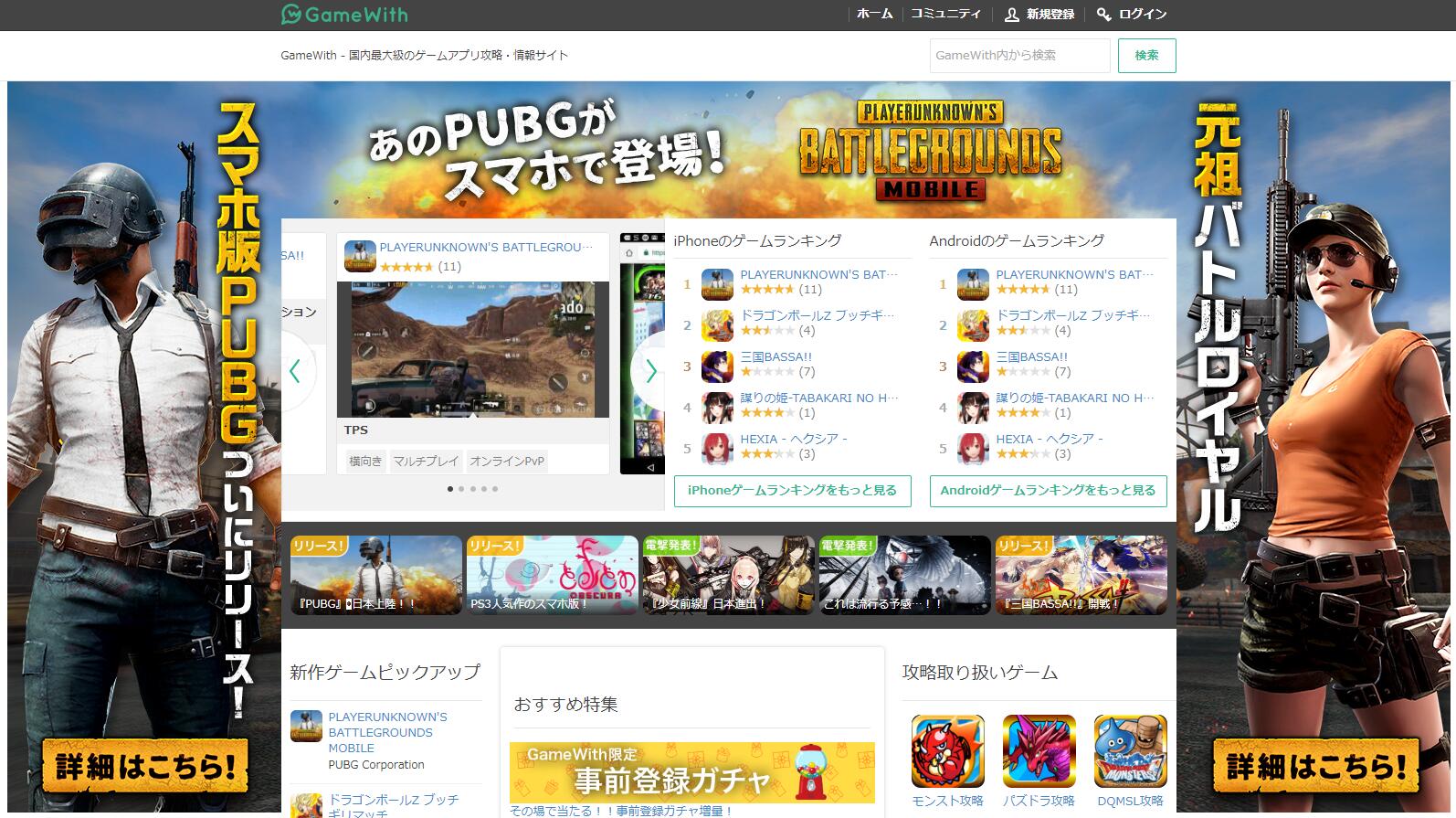Viewport: 1456px width, 818px height.
Task: Open PLAYERUNKNOWN'S BAT… link in iPhone ranking
Action: [819, 274]
